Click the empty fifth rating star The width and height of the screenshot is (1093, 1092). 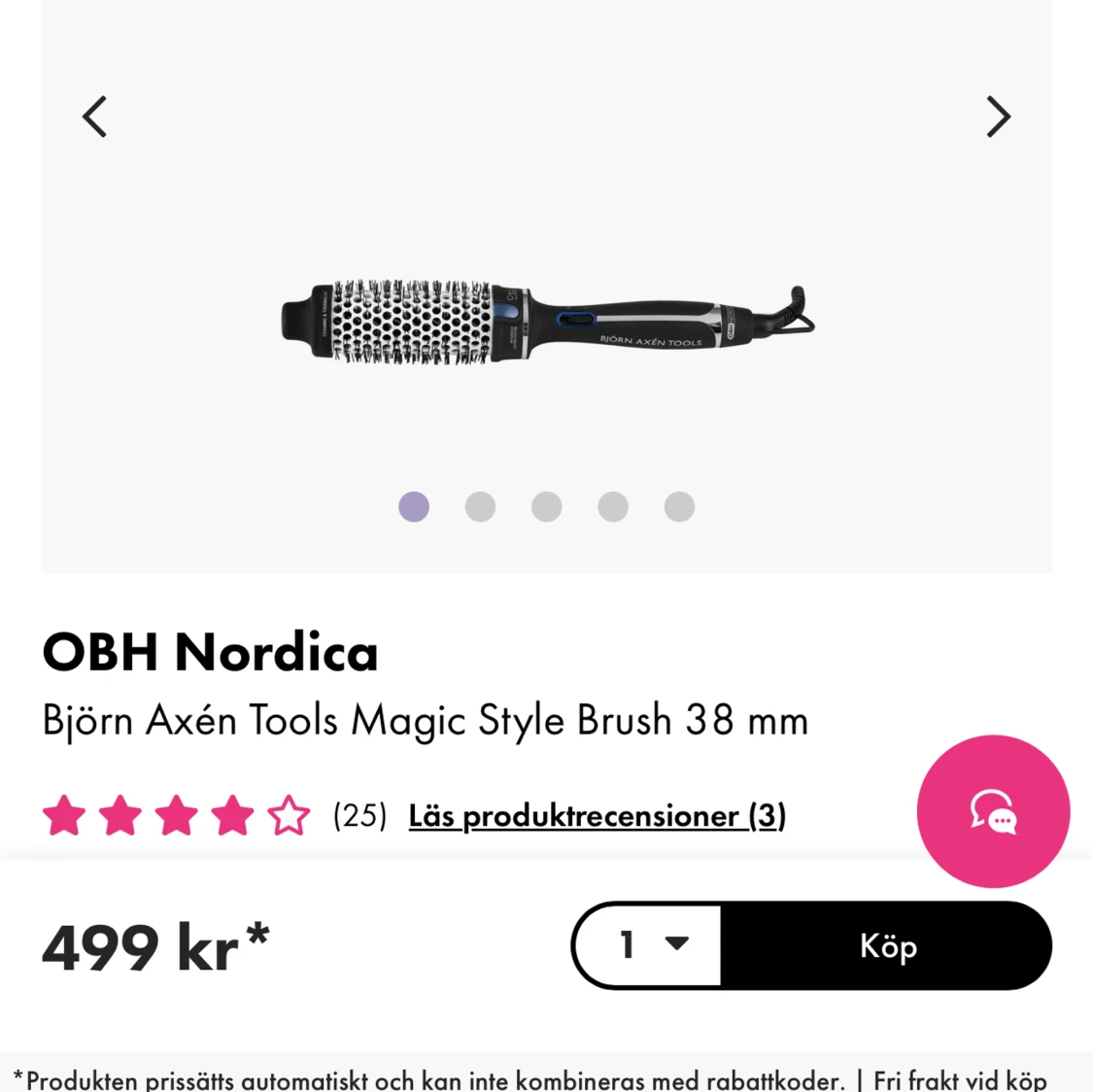pos(289,815)
